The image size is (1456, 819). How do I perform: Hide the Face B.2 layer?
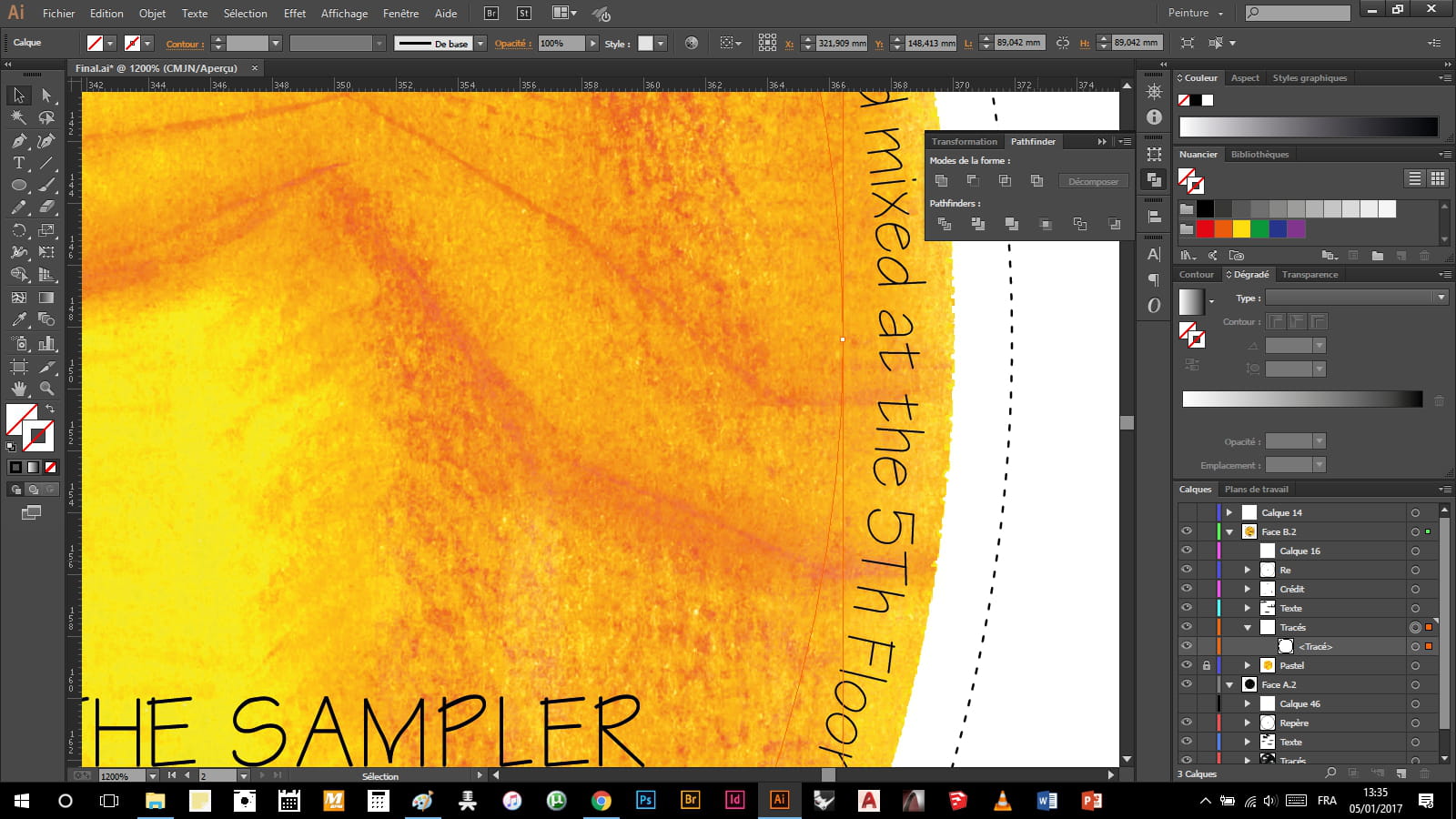(x=1187, y=531)
